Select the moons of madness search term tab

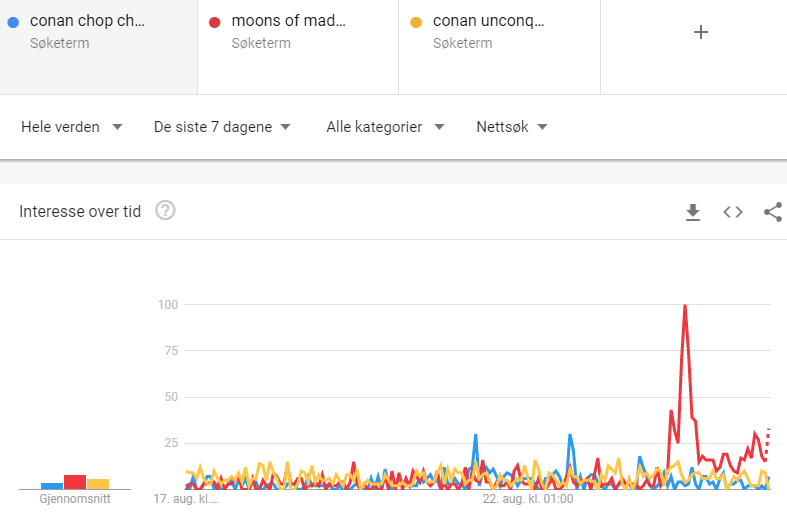pos(298,47)
